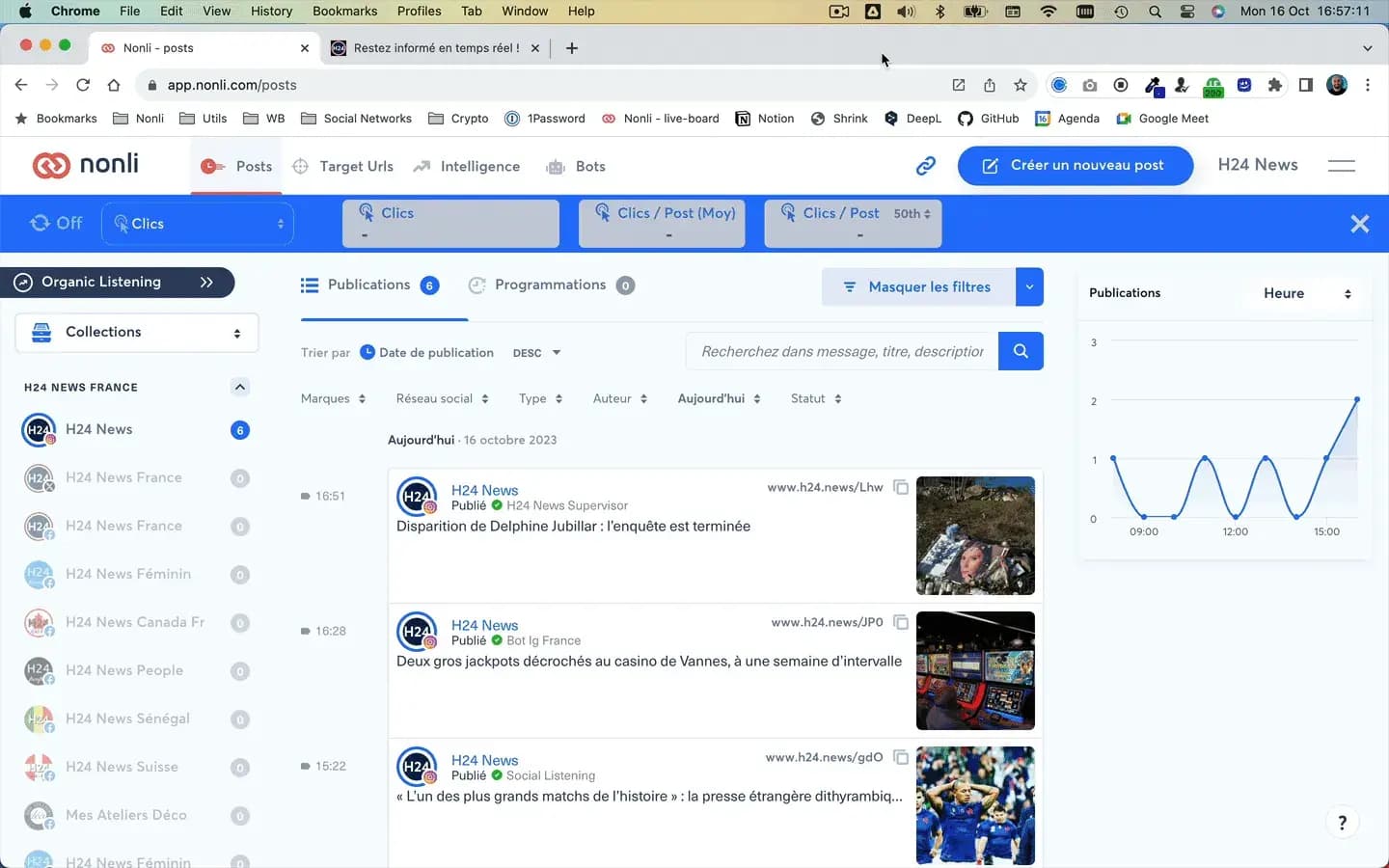The width and height of the screenshot is (1389, 868).
Task: Change the Heure chart granularity
Action: [x=1307, y=293]
